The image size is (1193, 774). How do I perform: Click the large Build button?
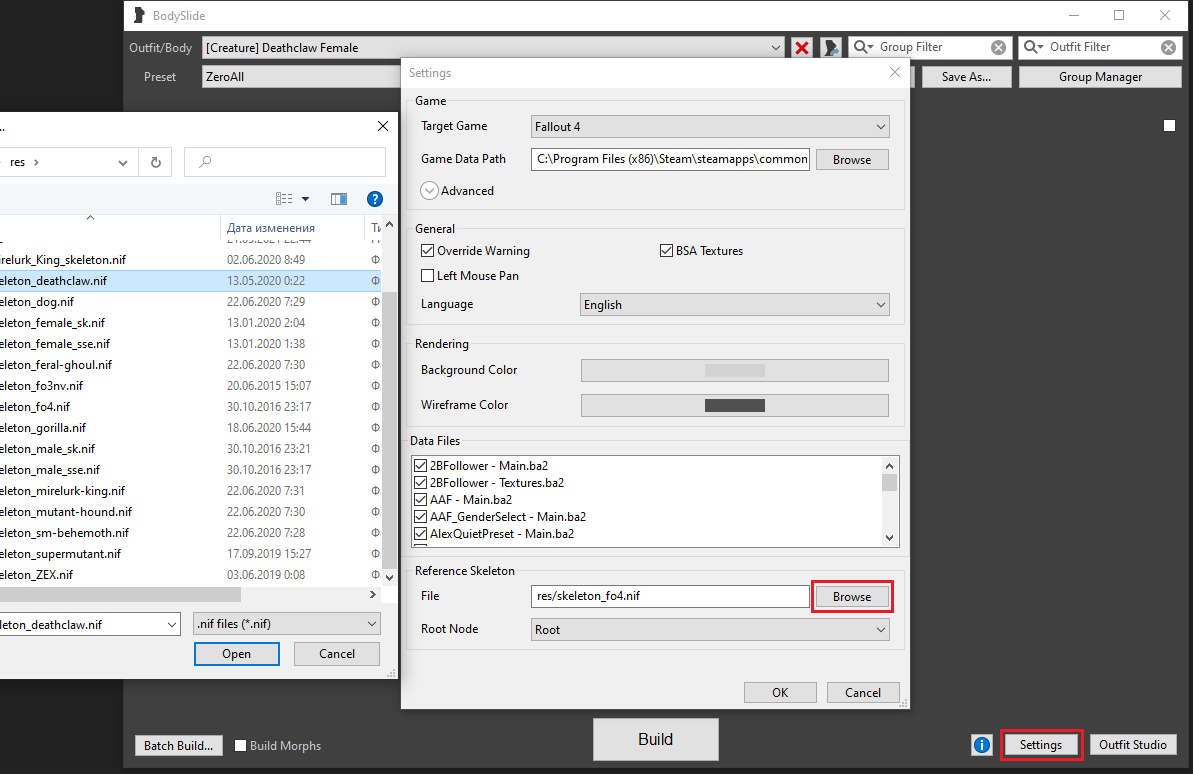coord(655,740)
